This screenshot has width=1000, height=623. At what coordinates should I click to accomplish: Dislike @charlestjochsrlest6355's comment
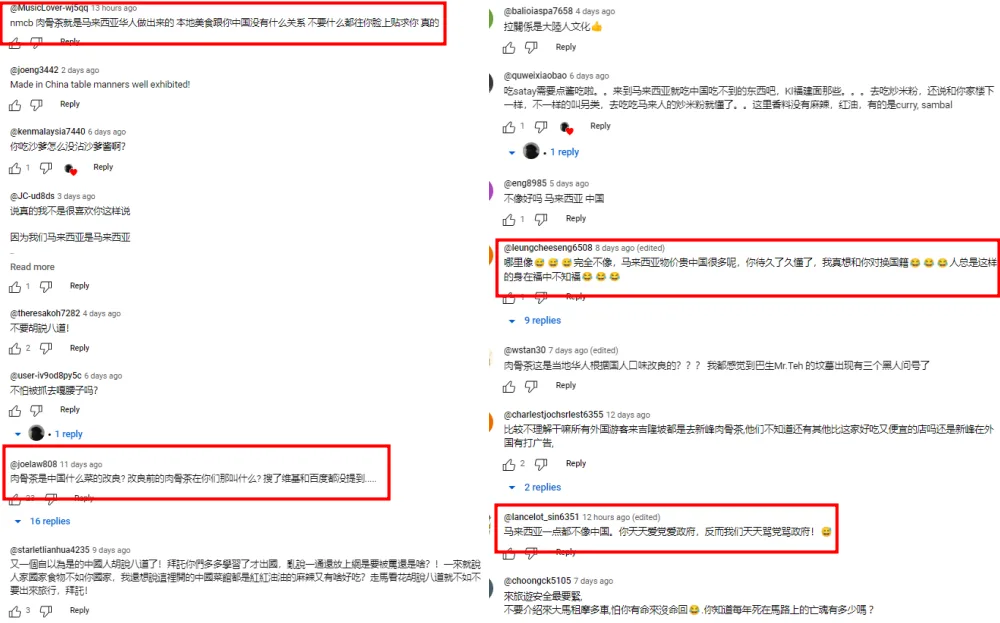[541, 464]
